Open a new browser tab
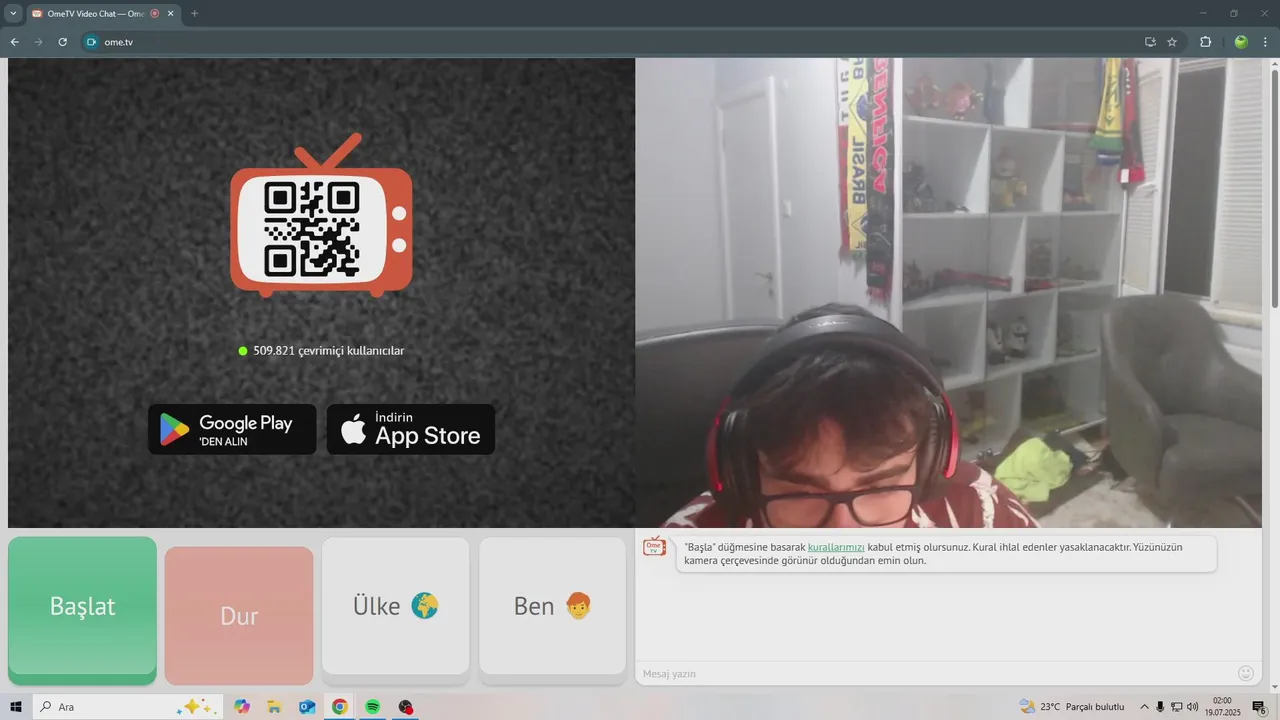Viewport: 1280px width, 720px height. tap(194, 14)
